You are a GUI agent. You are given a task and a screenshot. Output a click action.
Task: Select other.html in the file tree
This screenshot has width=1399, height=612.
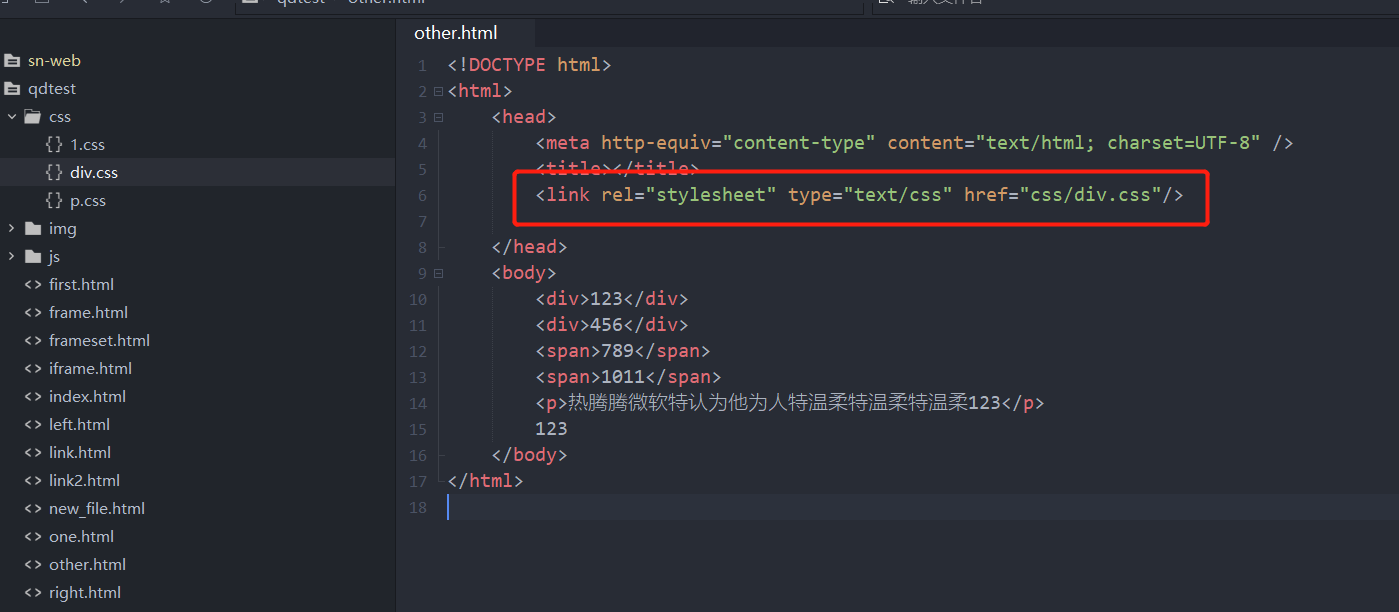pyautogui.click(x=87, y=564)
